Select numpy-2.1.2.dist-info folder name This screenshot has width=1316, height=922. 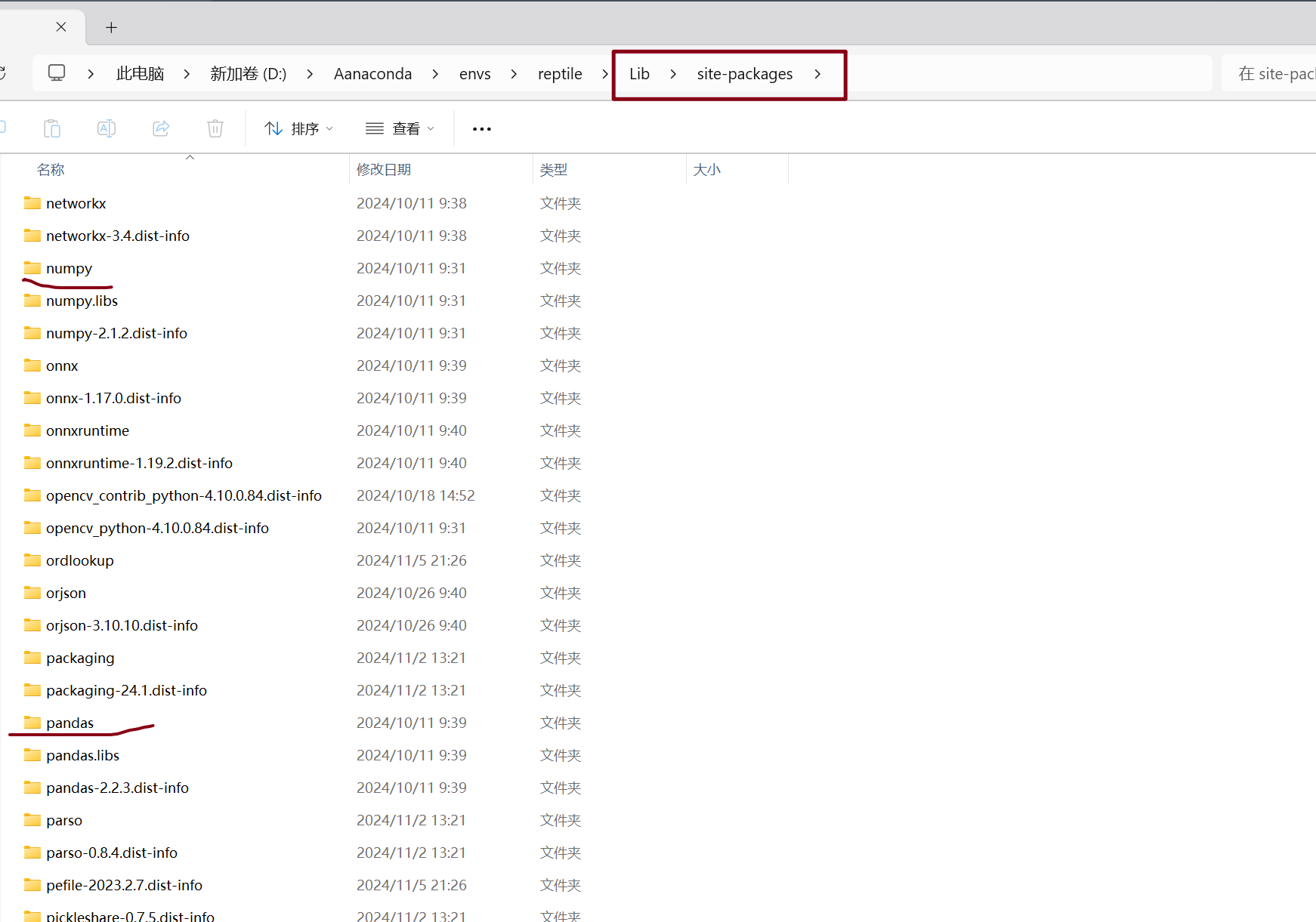[116, 333]
